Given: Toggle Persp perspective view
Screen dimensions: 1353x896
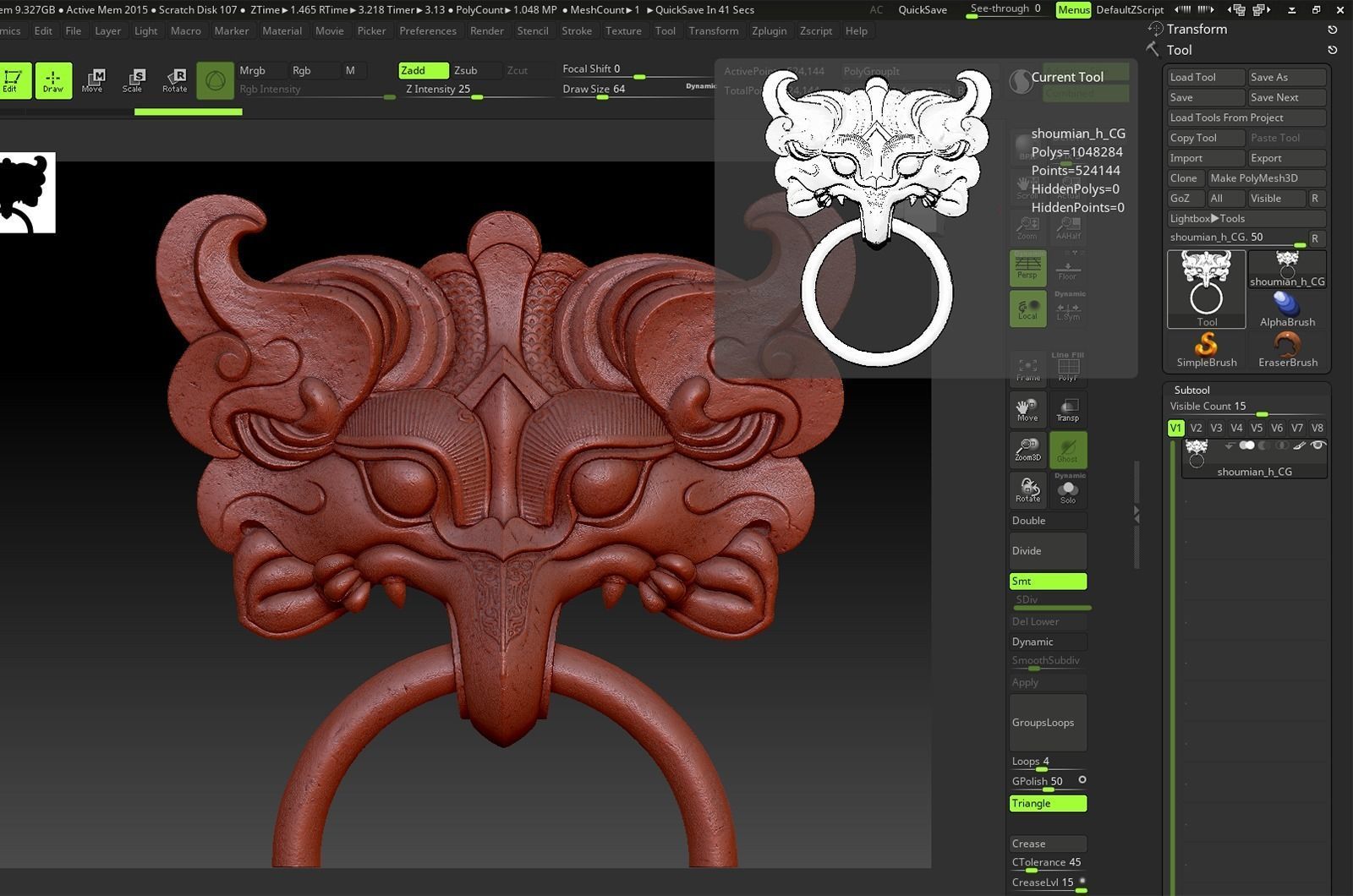Looking at the screenshot, I should tap(1027, 267).
